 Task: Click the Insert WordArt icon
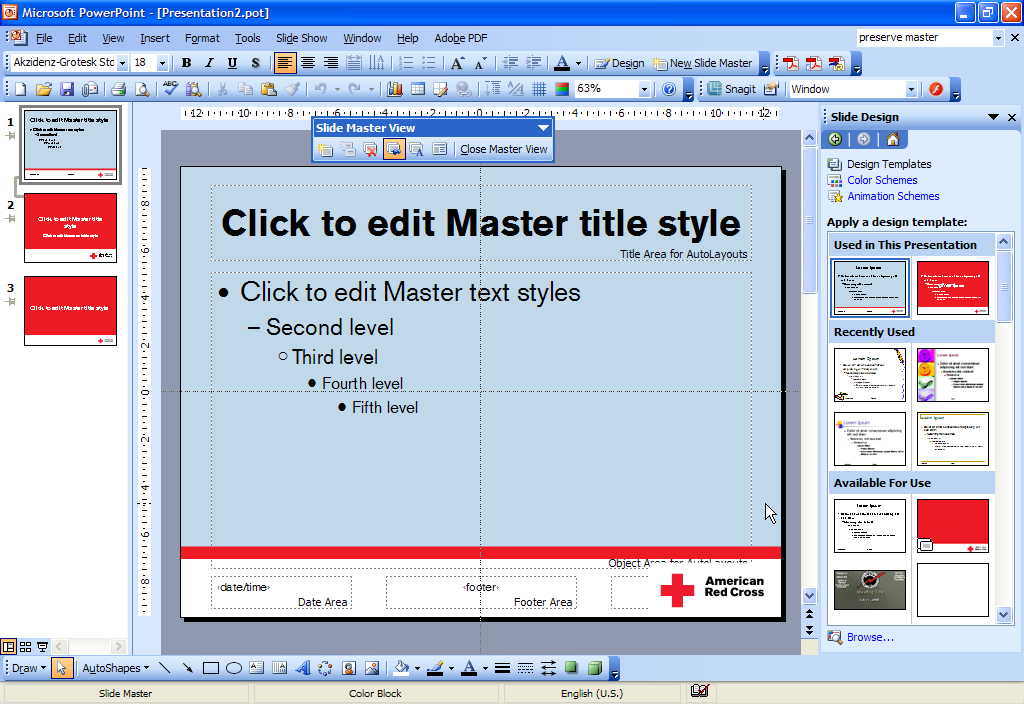tap(302, 667)
